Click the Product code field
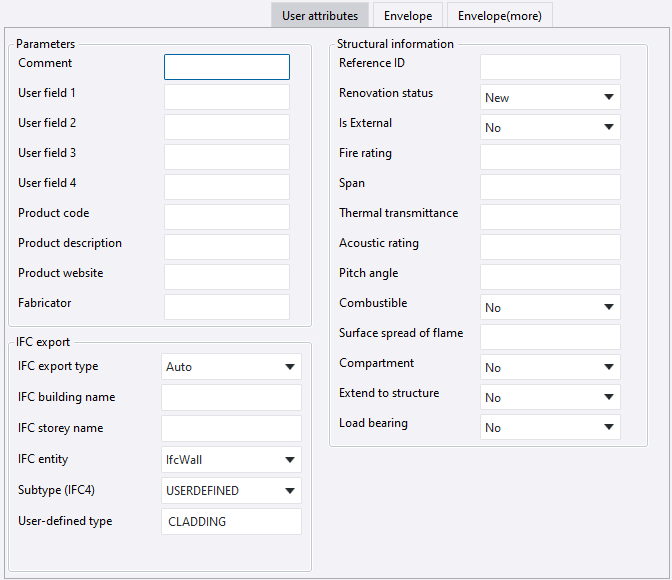Screen dimensions: 672x580 227,217
